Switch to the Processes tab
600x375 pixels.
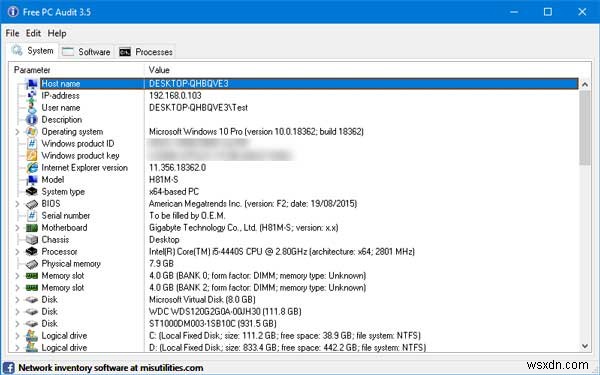[x=146, y=52]
